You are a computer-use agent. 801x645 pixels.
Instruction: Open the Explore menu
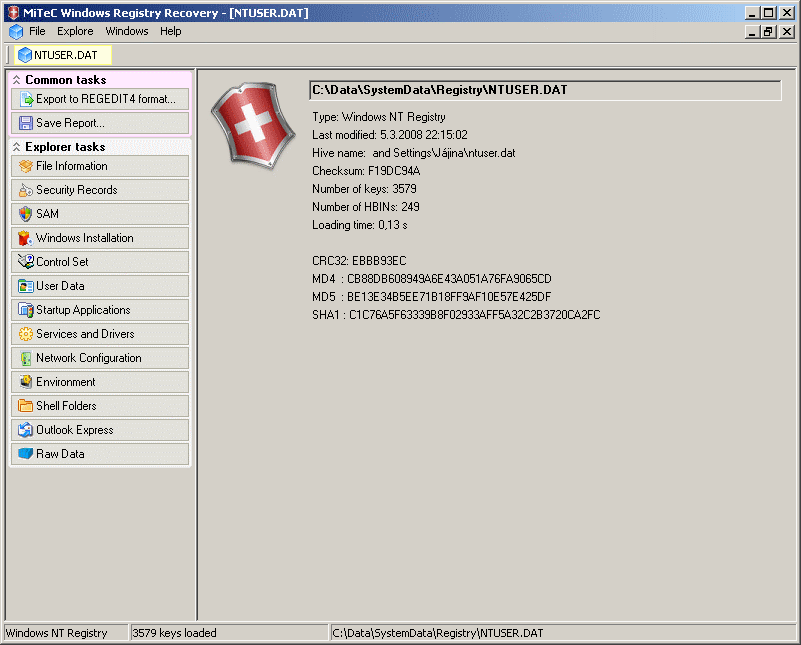(75, 31)
